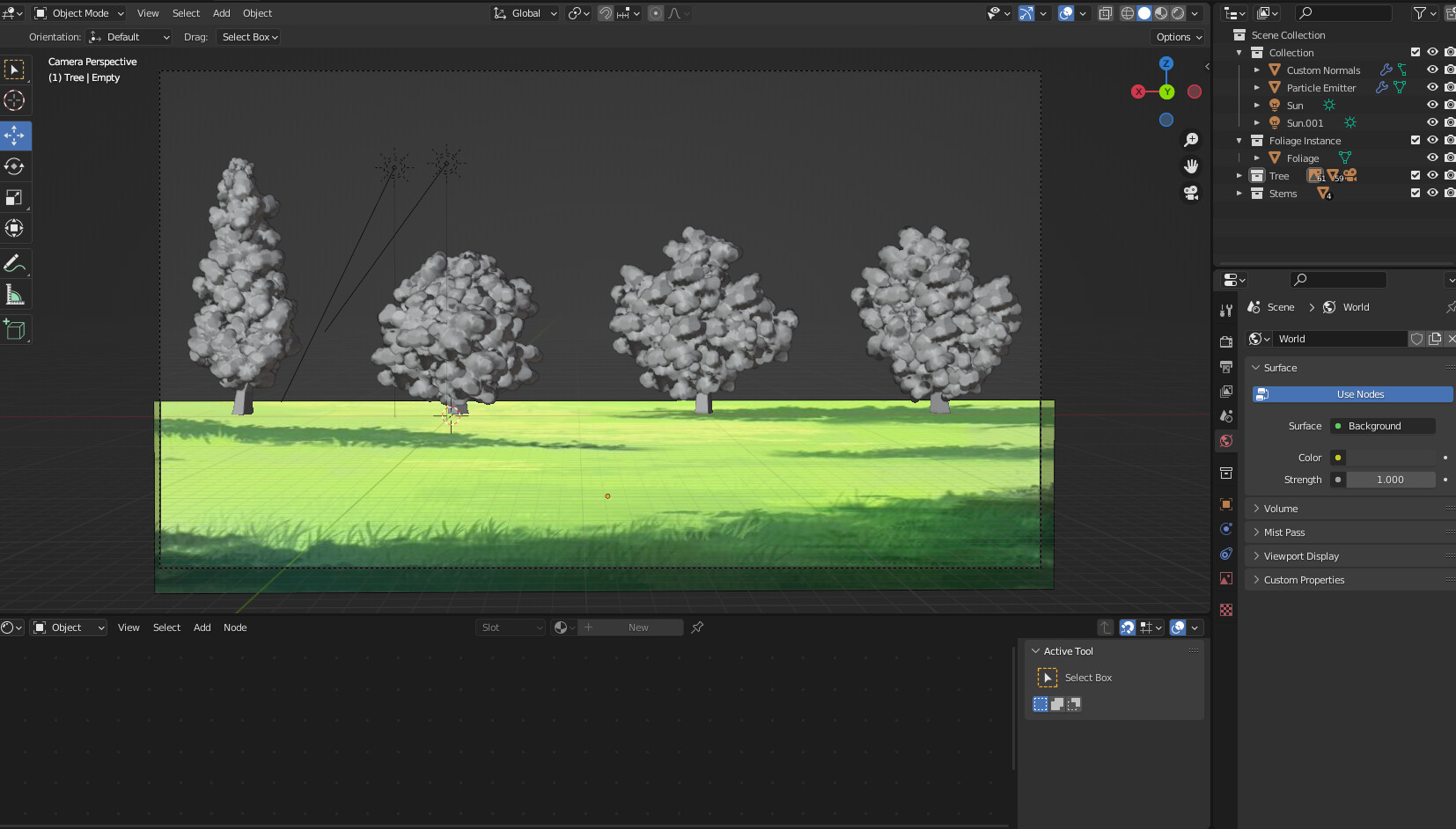
Task: Open the transform orientation Global dropdown
Action: click(525, 12)
